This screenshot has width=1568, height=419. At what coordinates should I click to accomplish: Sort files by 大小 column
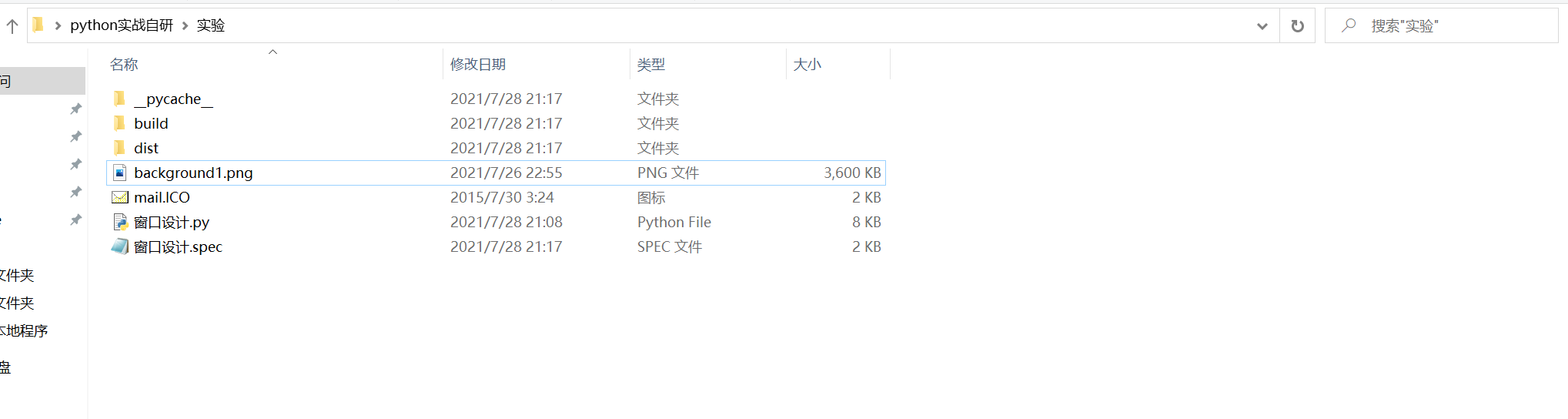pyautogui.click(x=807, y=65)
